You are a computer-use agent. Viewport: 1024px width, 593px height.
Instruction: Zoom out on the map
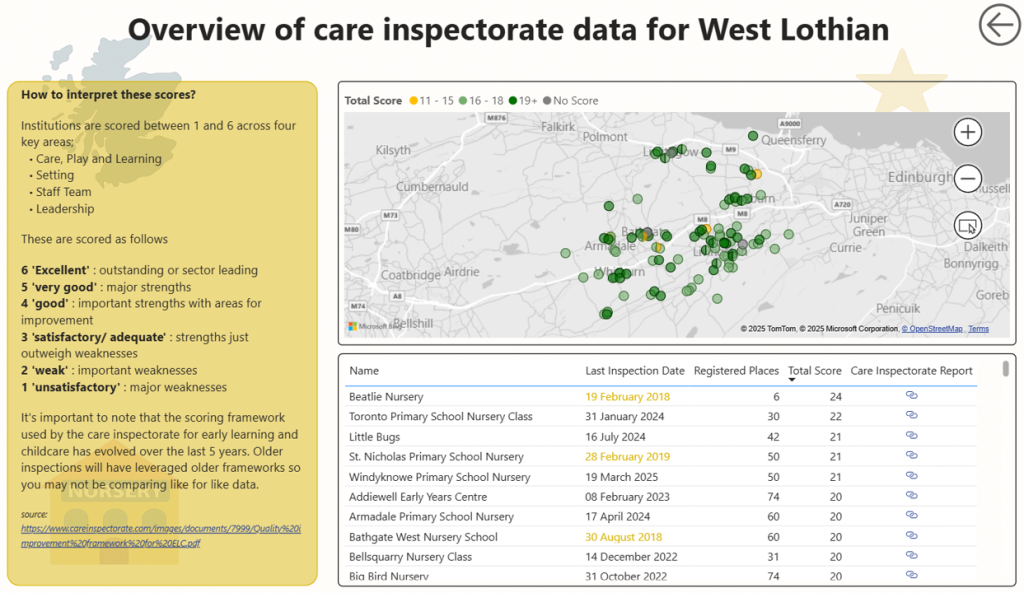967,178
